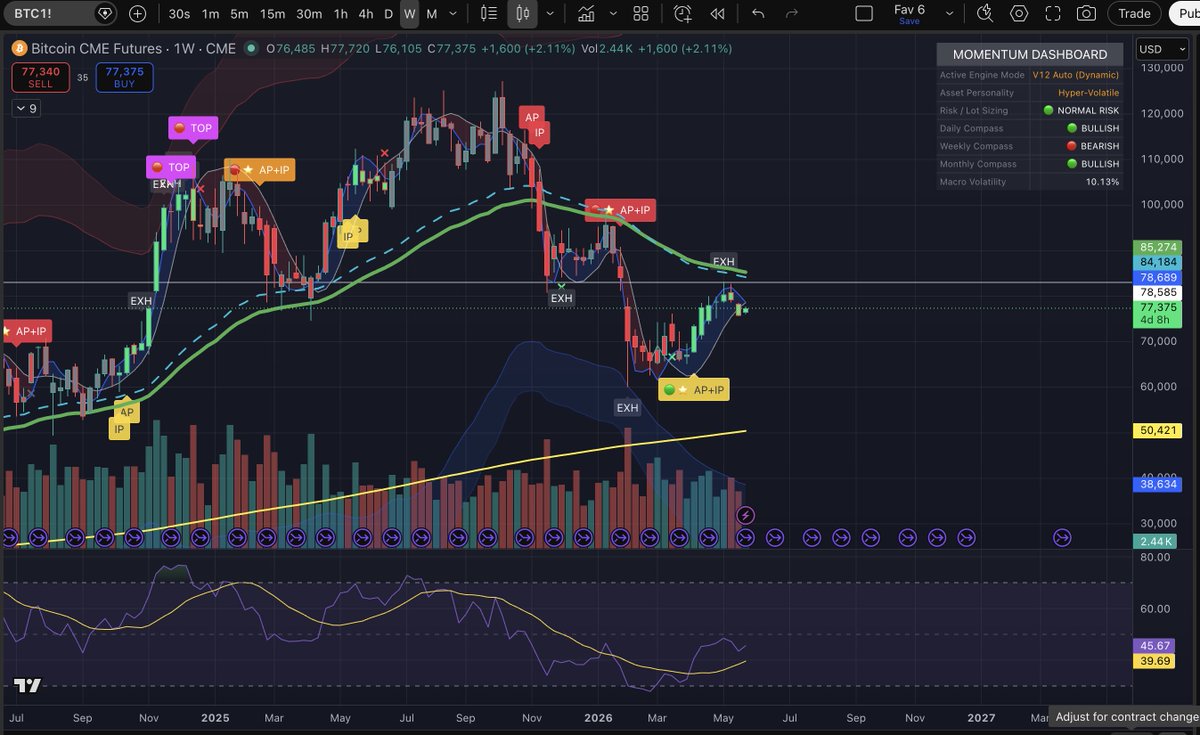Click the MOMENTUM DASHBOARD header
The width and height of the screenshot is (1200, 735).
tap(1030, 54)
